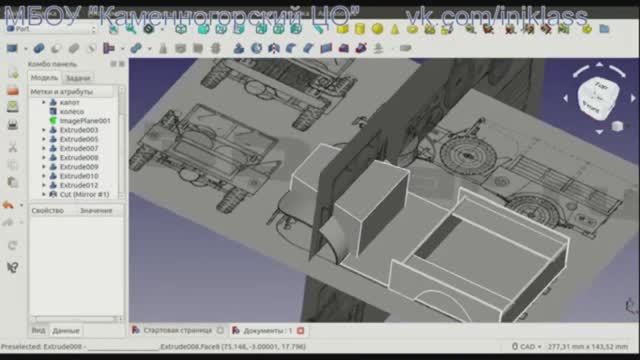Select the Mirror tool icon

click(x=273, y=49)
